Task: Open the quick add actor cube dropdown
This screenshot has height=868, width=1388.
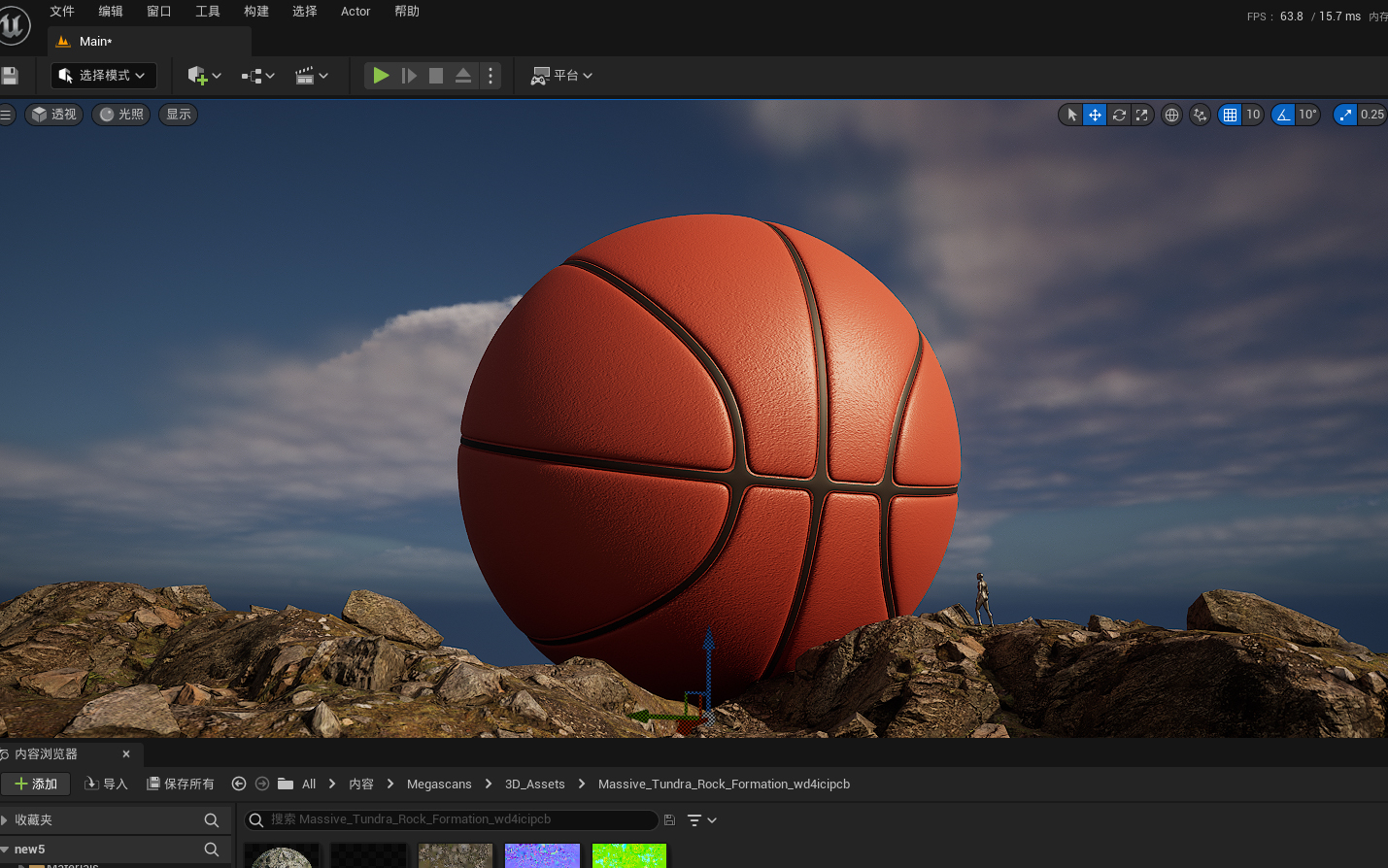Action: (x=205, y=76)
